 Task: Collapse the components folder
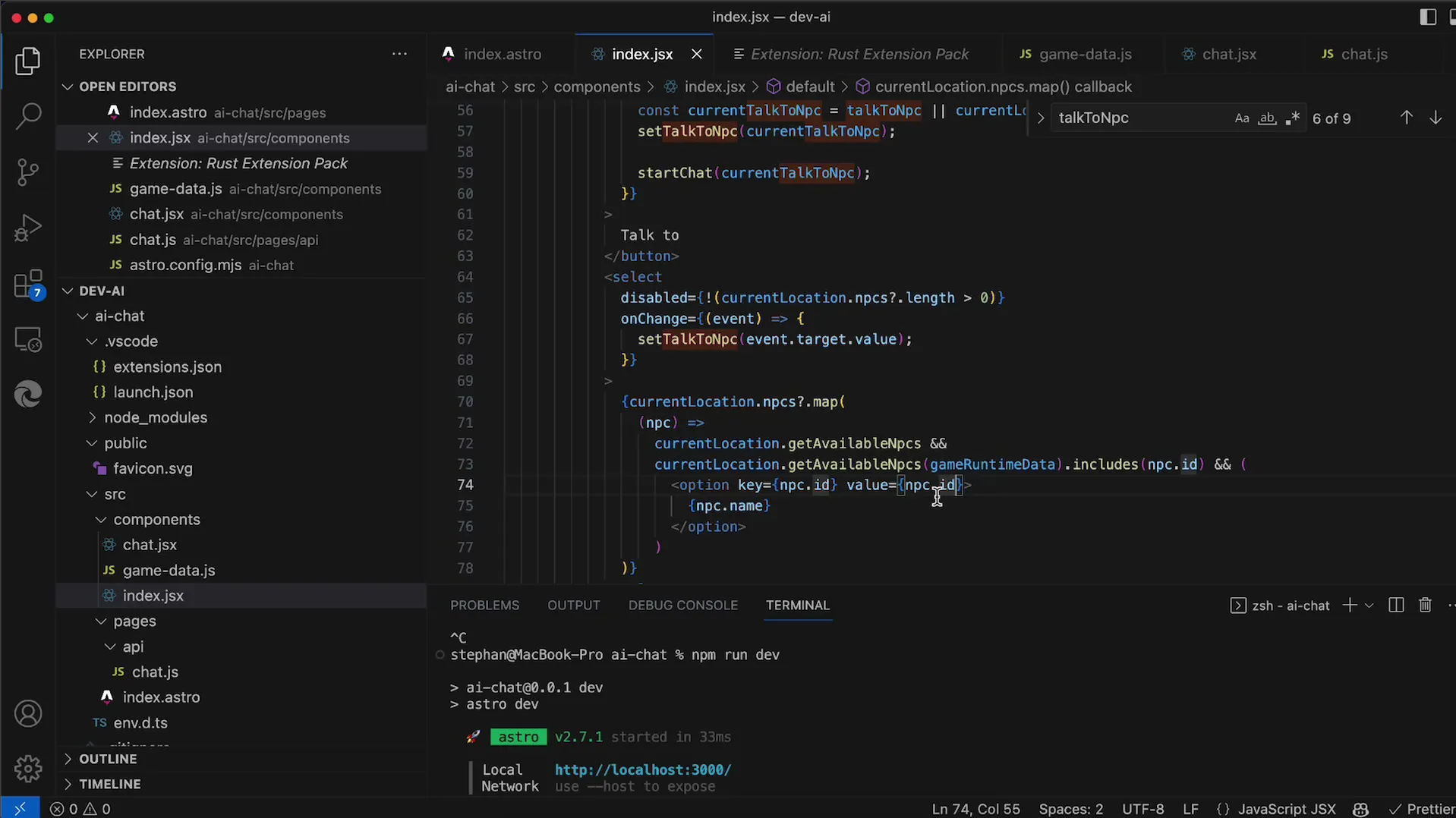(156, 520)
